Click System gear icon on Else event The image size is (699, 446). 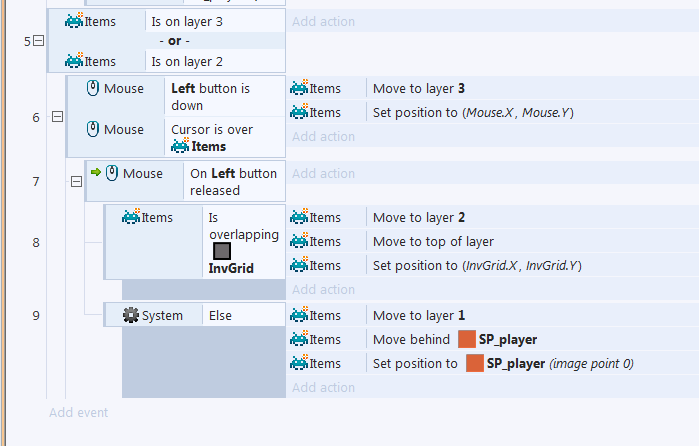pyautogui.click(x=131, y=315)
